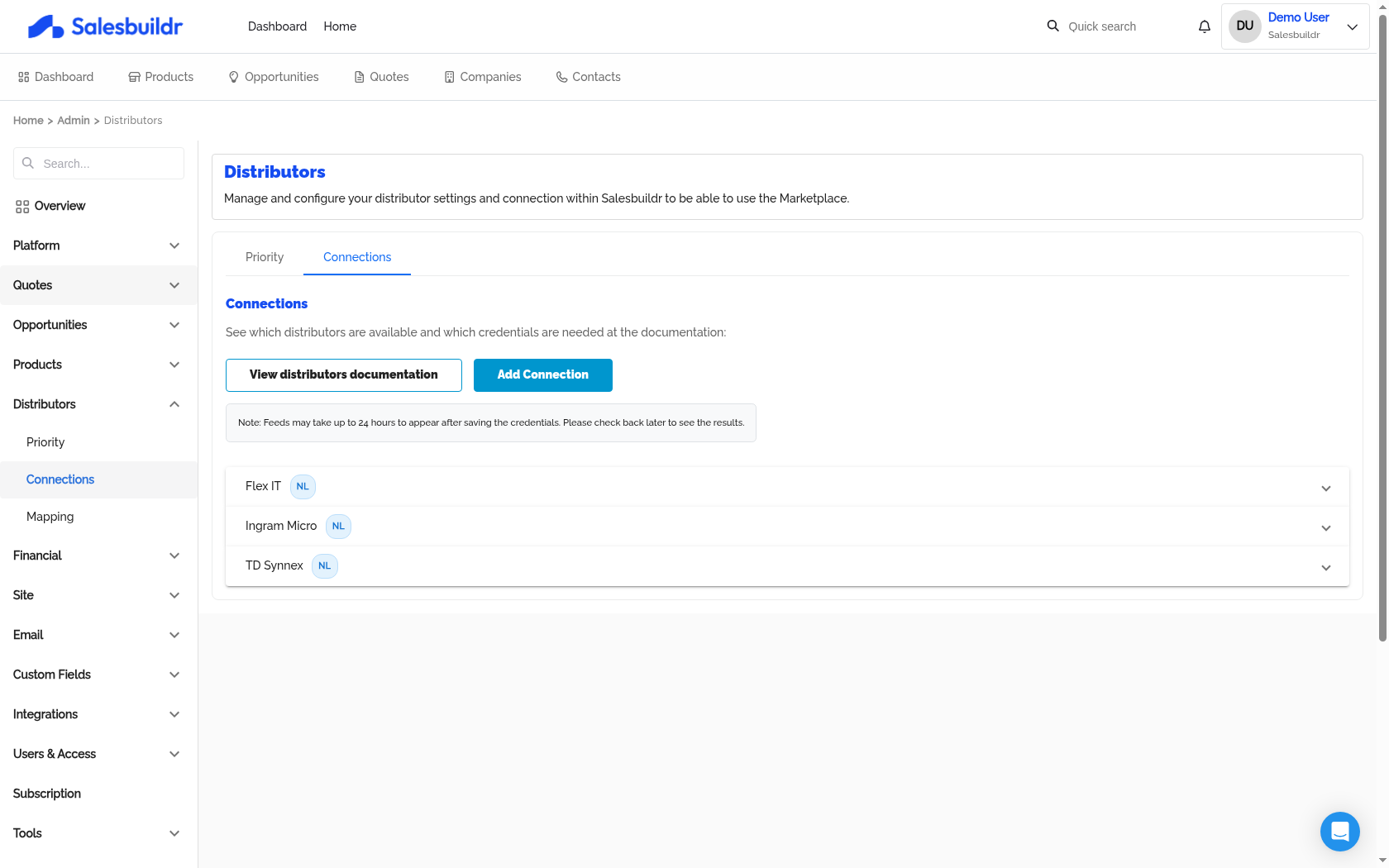Expand the Financial sidebar section

coord(174,556)
